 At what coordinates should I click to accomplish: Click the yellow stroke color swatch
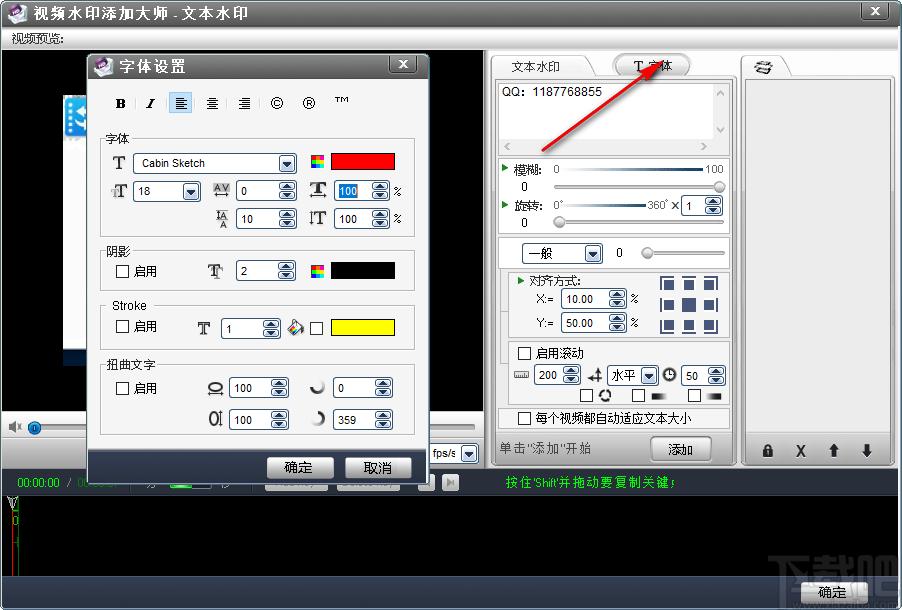pyautogui.click(x=363, y=327)
